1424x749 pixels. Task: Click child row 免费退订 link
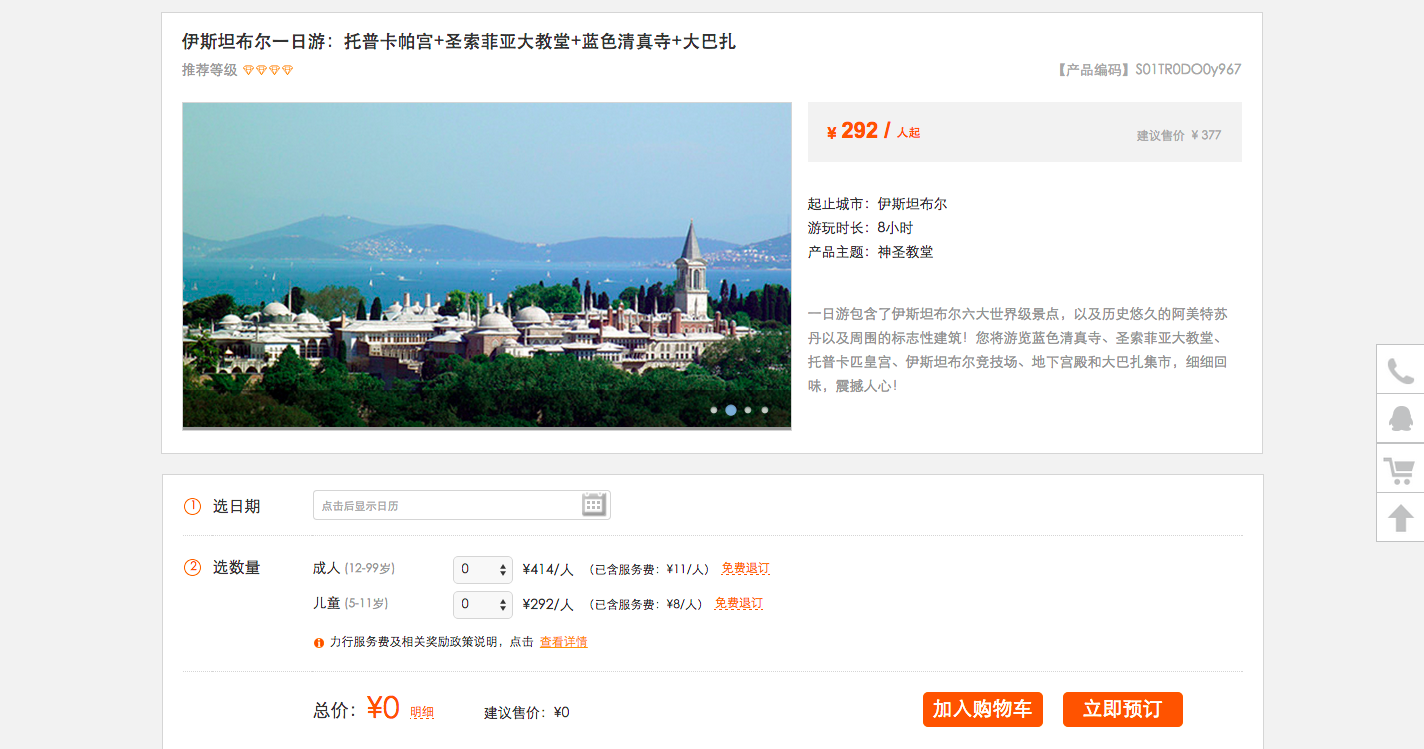pyautogui.click(x=739, y=604)
